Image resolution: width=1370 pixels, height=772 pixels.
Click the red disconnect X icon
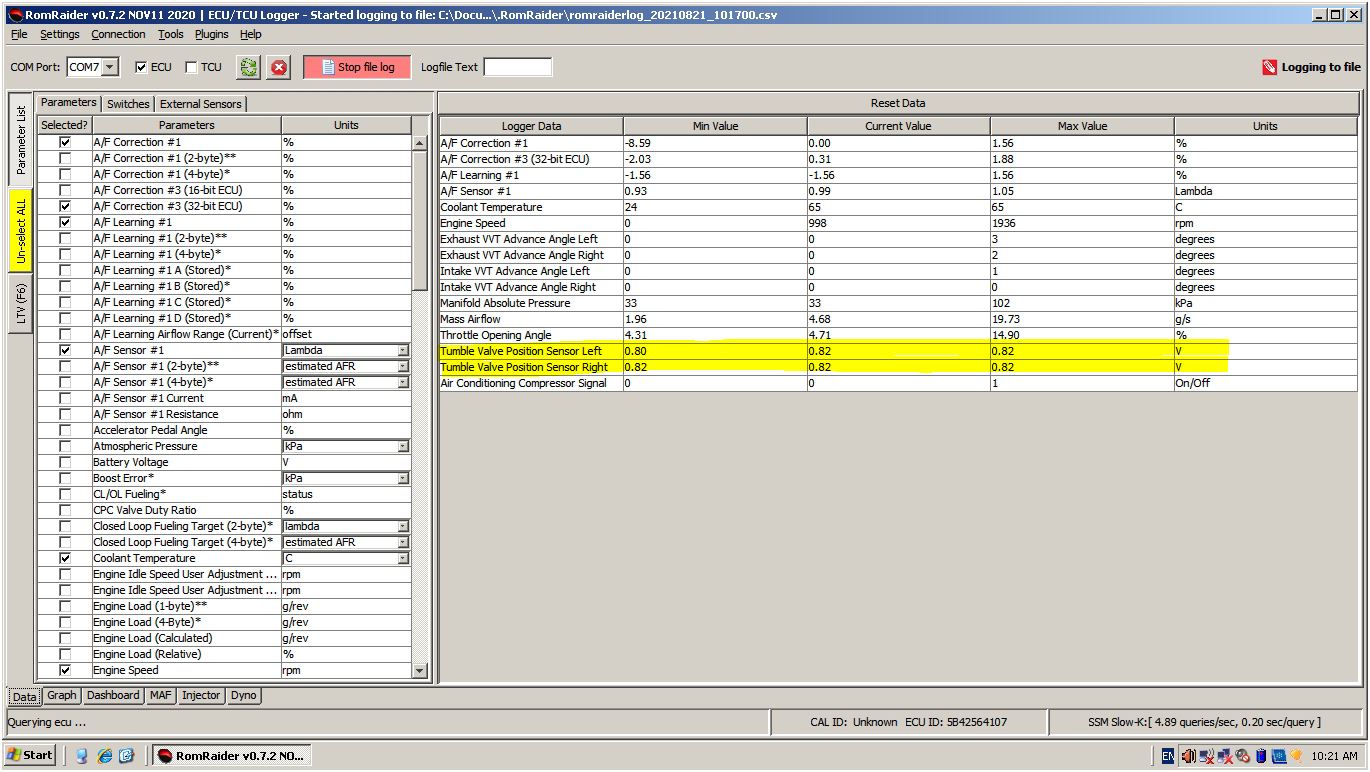[279, 68]
